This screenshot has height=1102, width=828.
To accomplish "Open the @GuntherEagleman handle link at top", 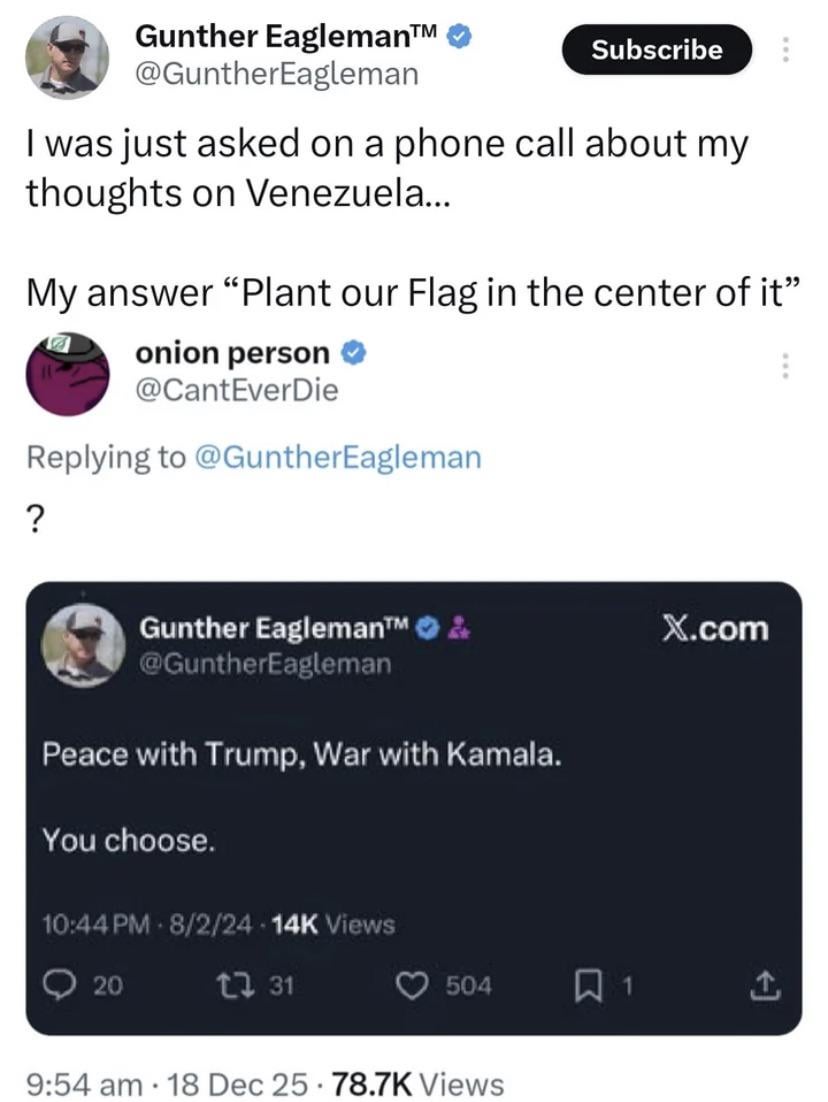I will coord(277,74).
